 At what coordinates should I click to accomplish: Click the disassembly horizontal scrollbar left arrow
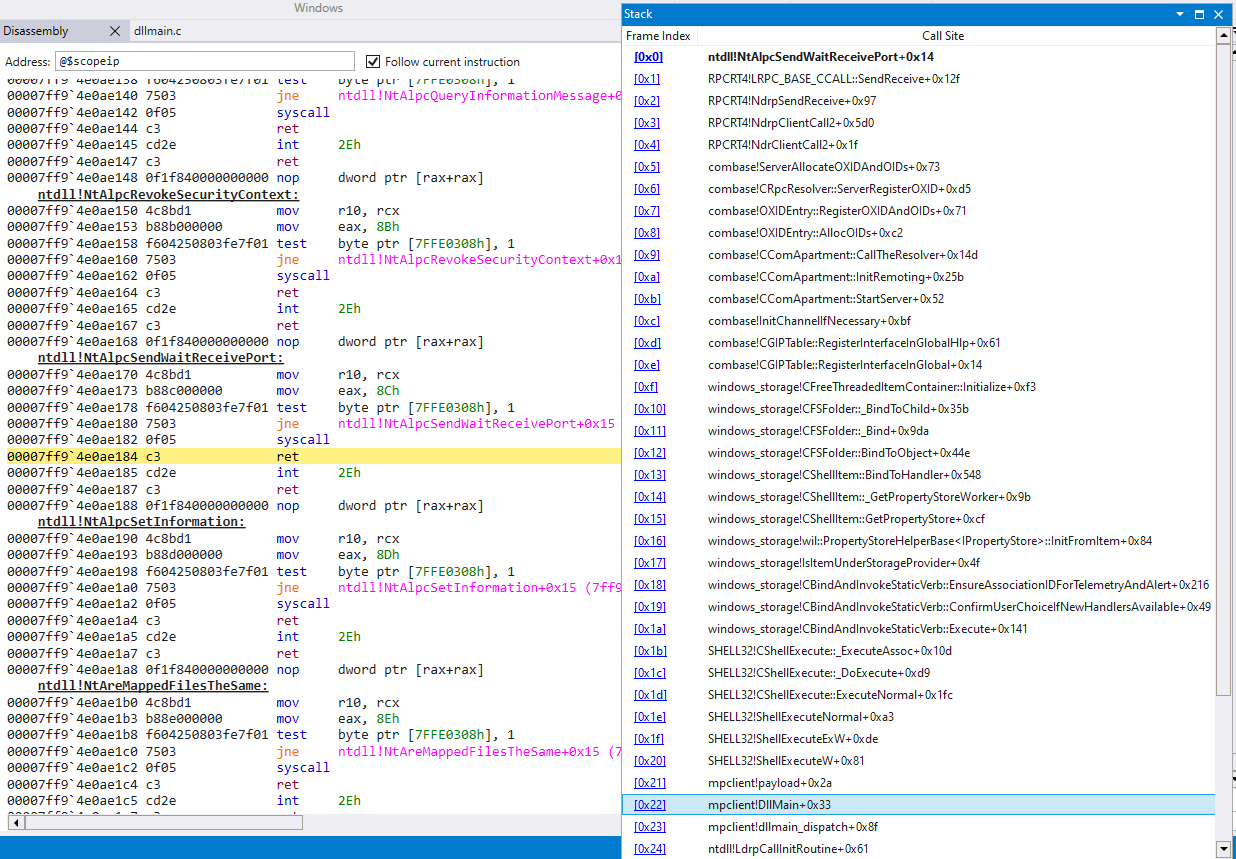14,823
